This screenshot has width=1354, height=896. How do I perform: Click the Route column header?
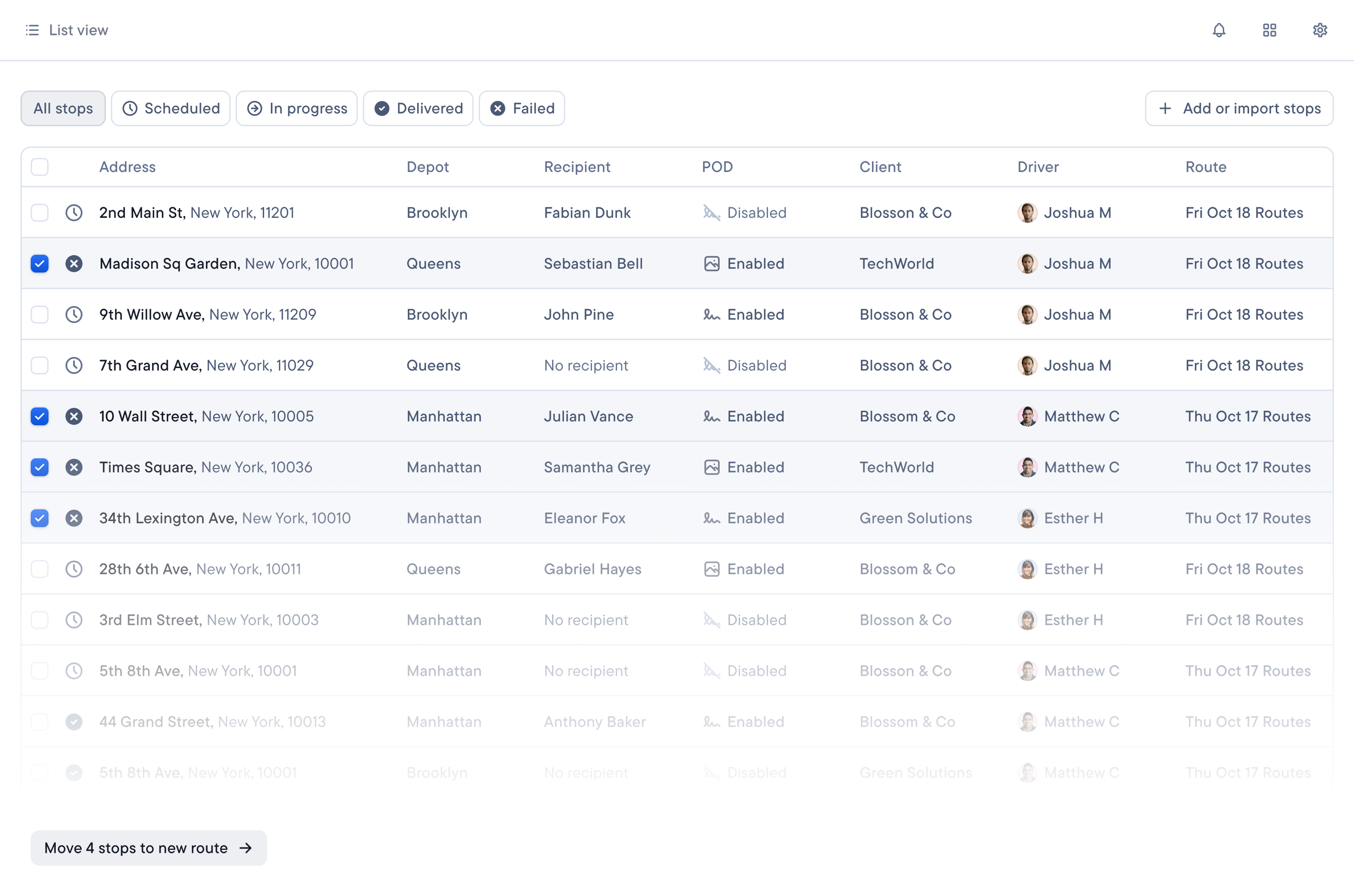click(x=1206, y=167)
